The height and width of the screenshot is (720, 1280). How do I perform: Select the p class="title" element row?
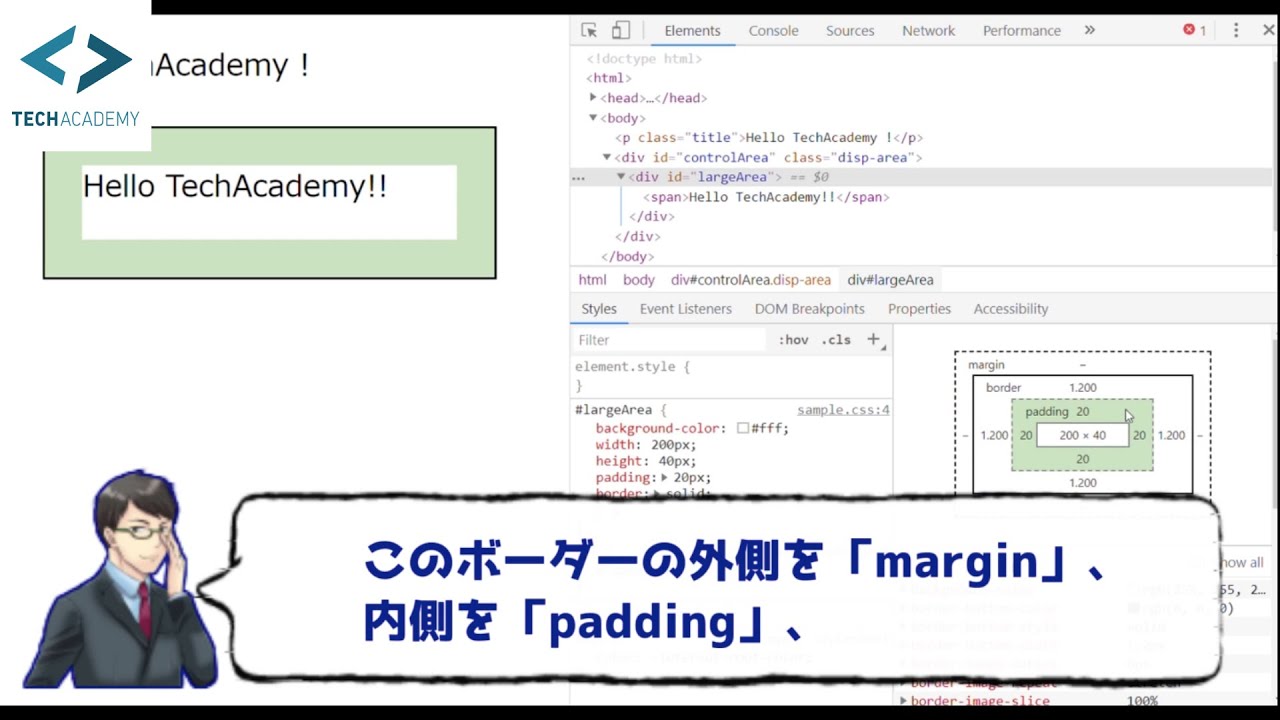pos(769,138)
